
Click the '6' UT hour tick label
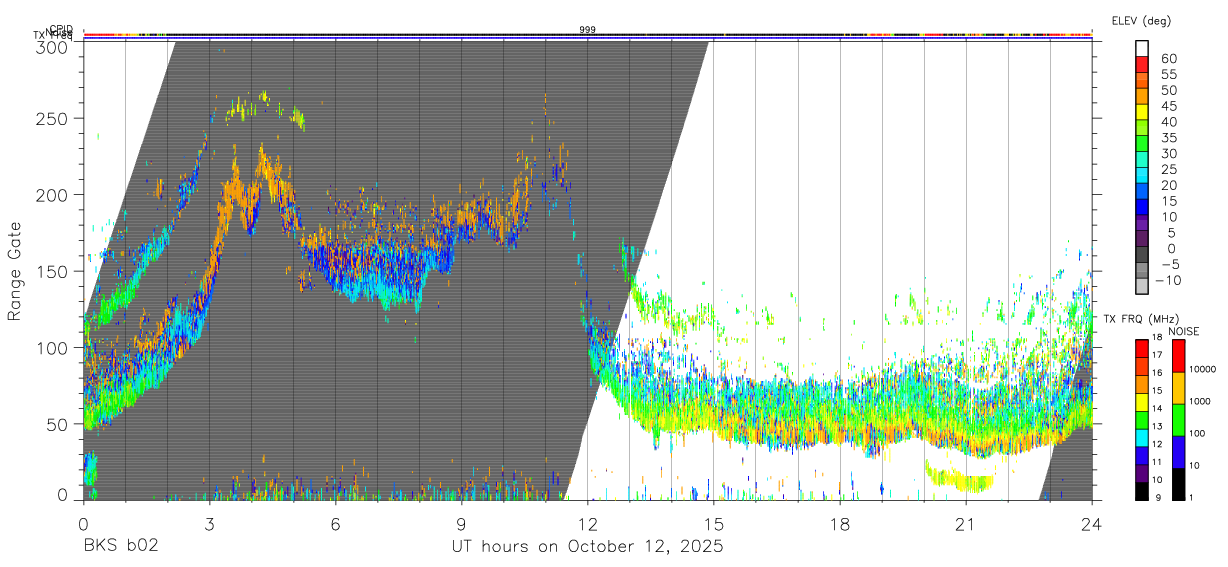(335, 523)
